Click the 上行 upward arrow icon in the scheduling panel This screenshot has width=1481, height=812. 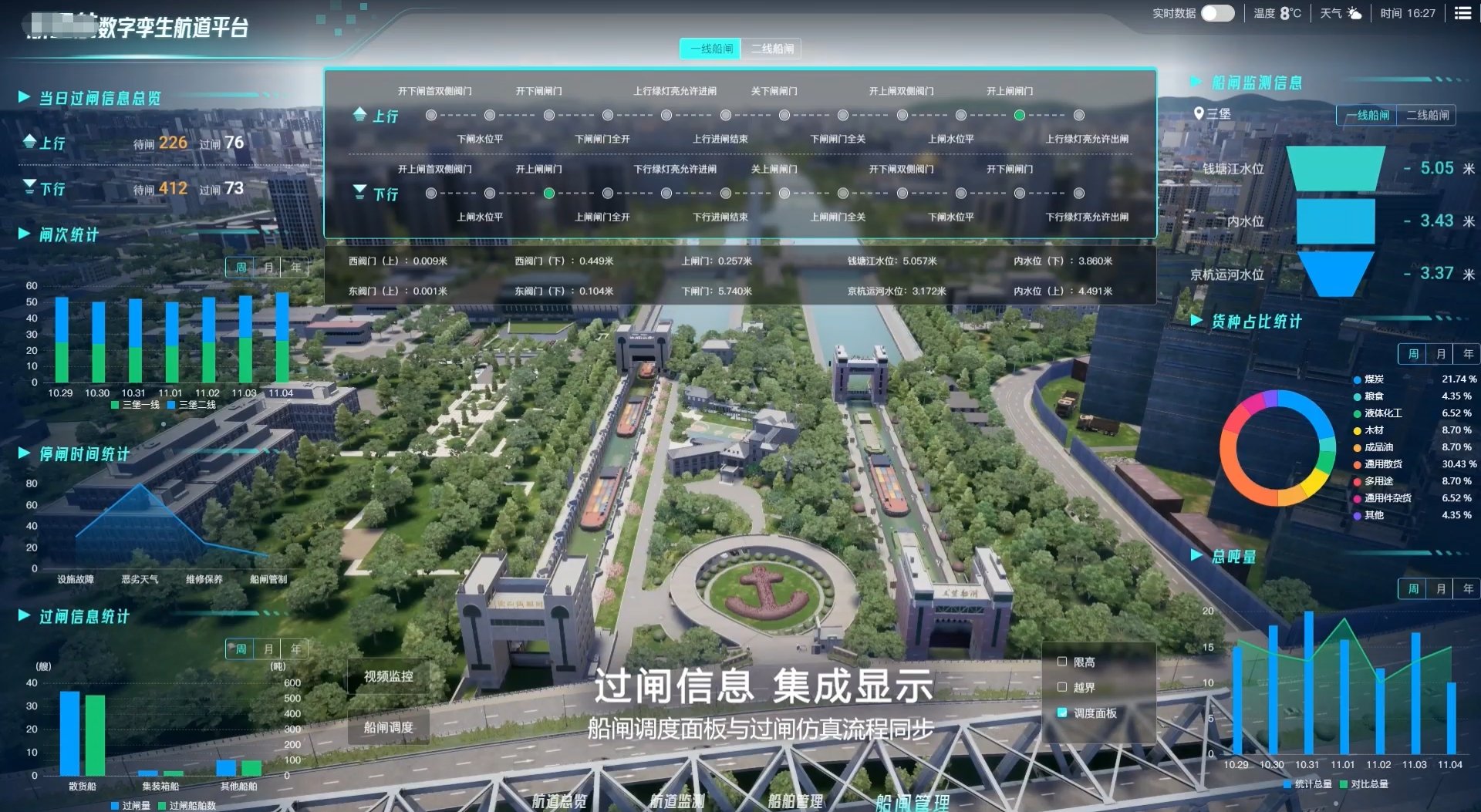point(359,115)
